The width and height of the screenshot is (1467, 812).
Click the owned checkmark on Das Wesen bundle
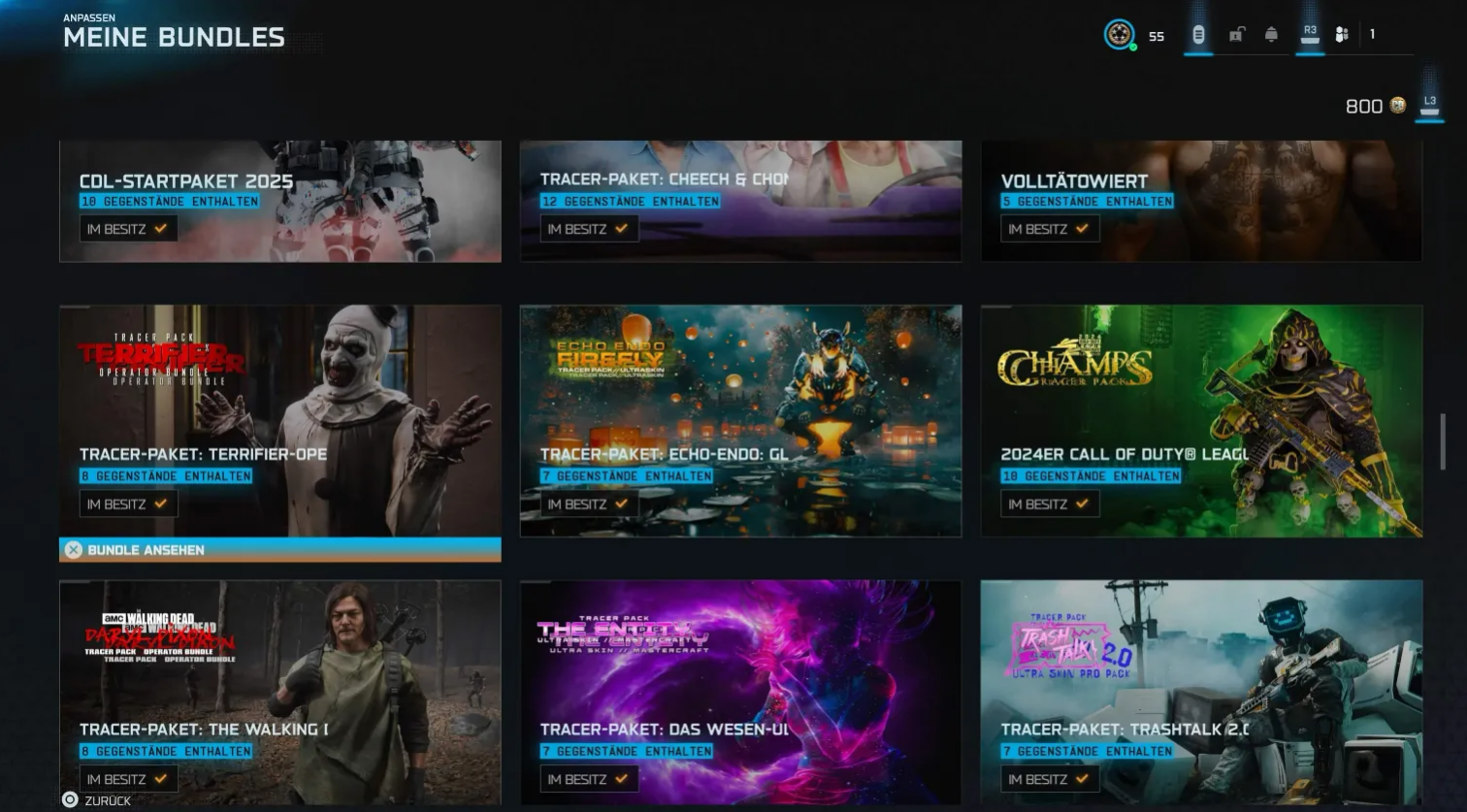(x=621, y=779)
